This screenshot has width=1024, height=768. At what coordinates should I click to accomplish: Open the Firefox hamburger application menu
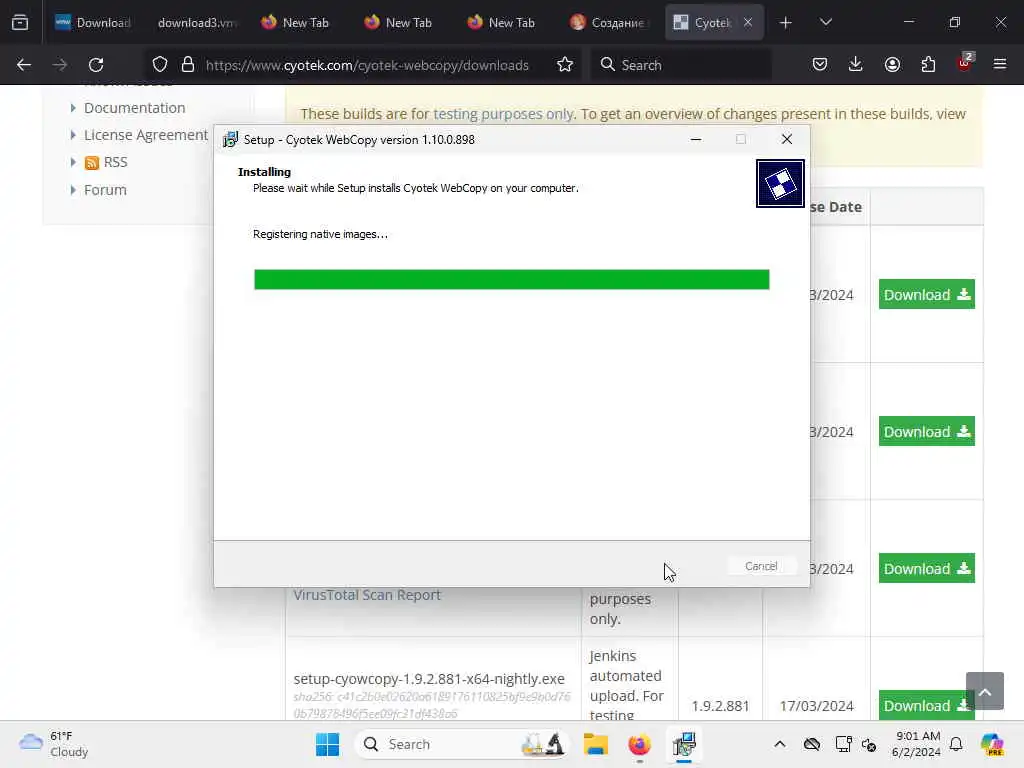click(1000, 65)
